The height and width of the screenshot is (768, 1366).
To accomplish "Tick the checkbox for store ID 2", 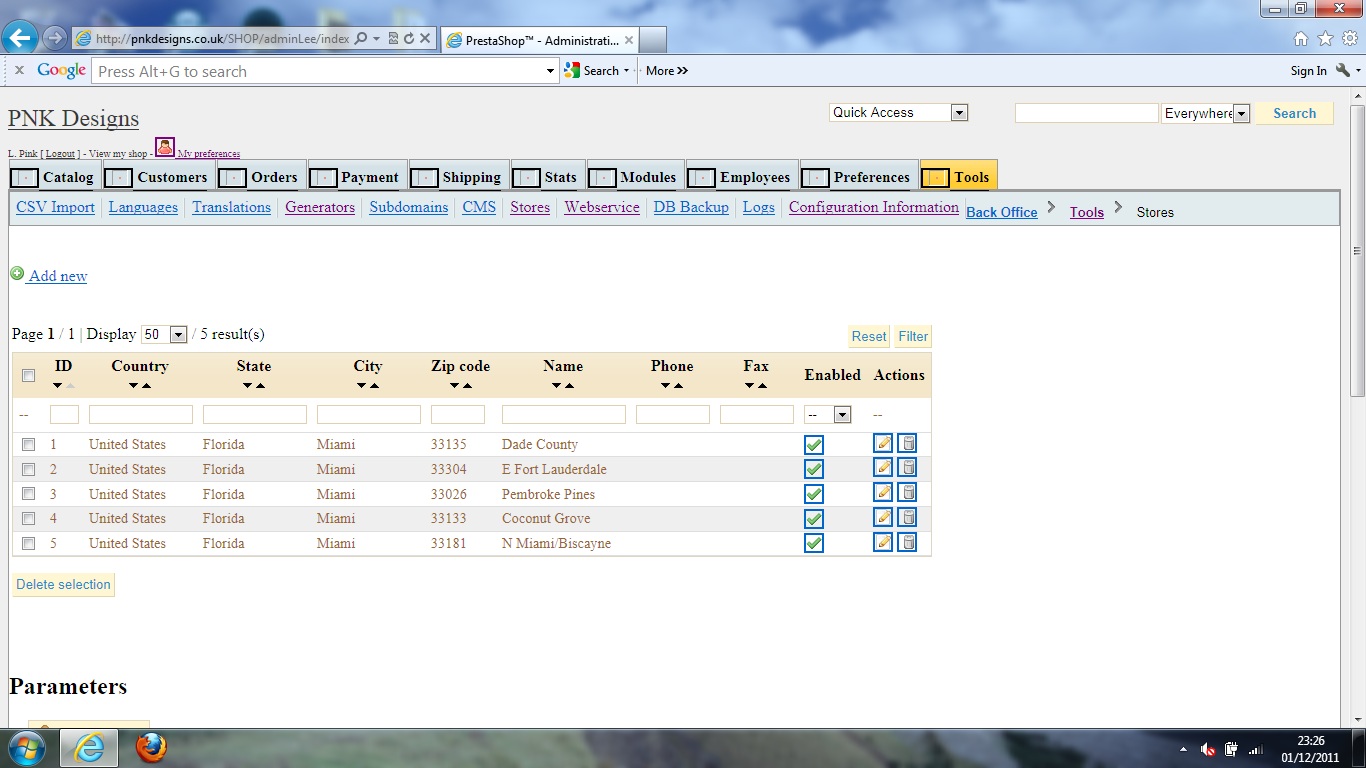I will coord(29,469).
